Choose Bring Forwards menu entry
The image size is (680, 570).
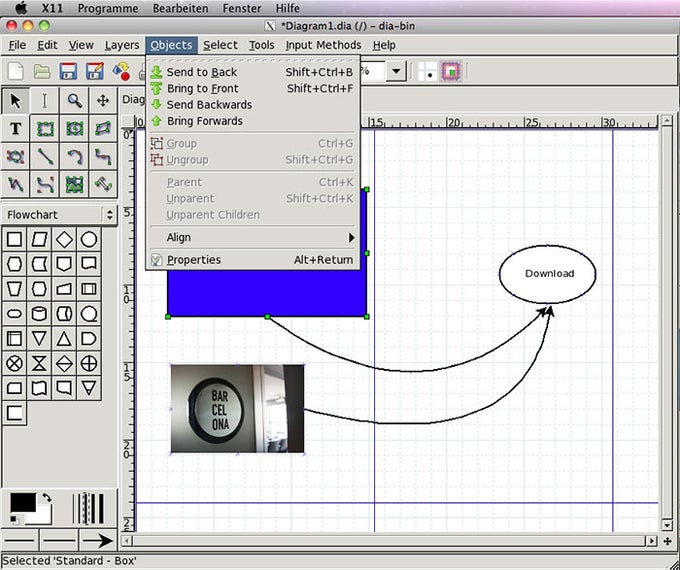tap(252, 121)
